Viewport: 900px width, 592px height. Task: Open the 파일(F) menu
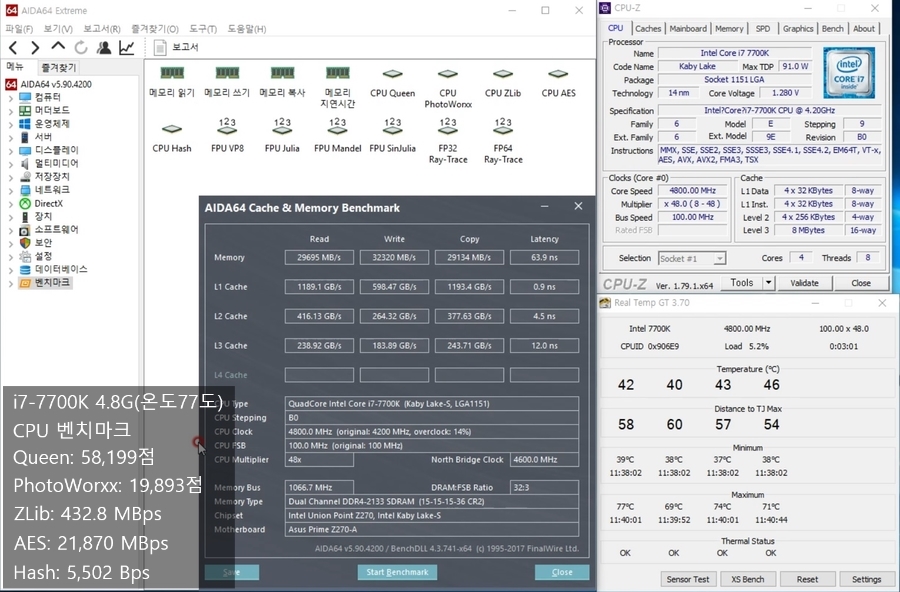tap(19, 29)
